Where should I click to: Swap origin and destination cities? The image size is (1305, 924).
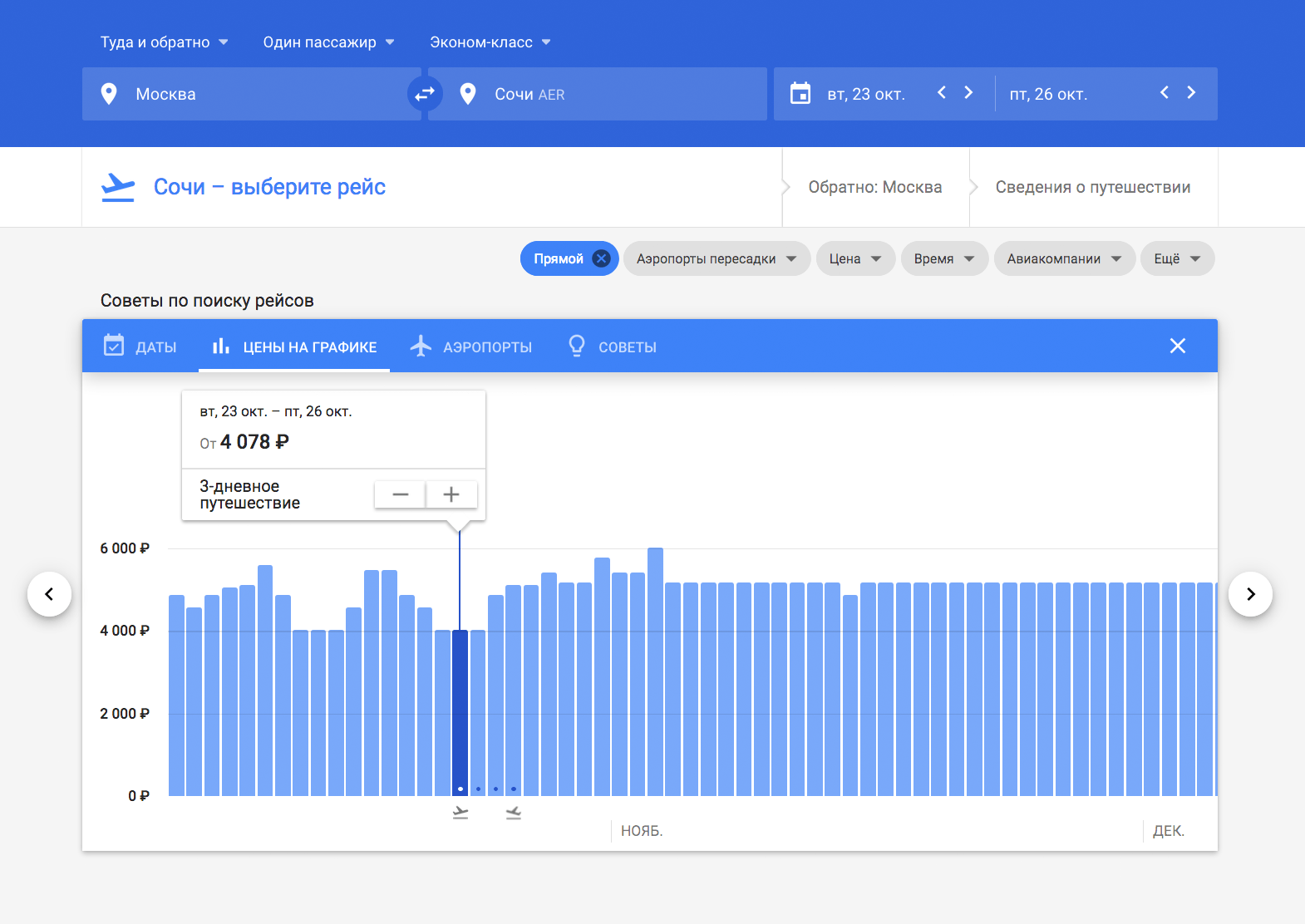425,94
